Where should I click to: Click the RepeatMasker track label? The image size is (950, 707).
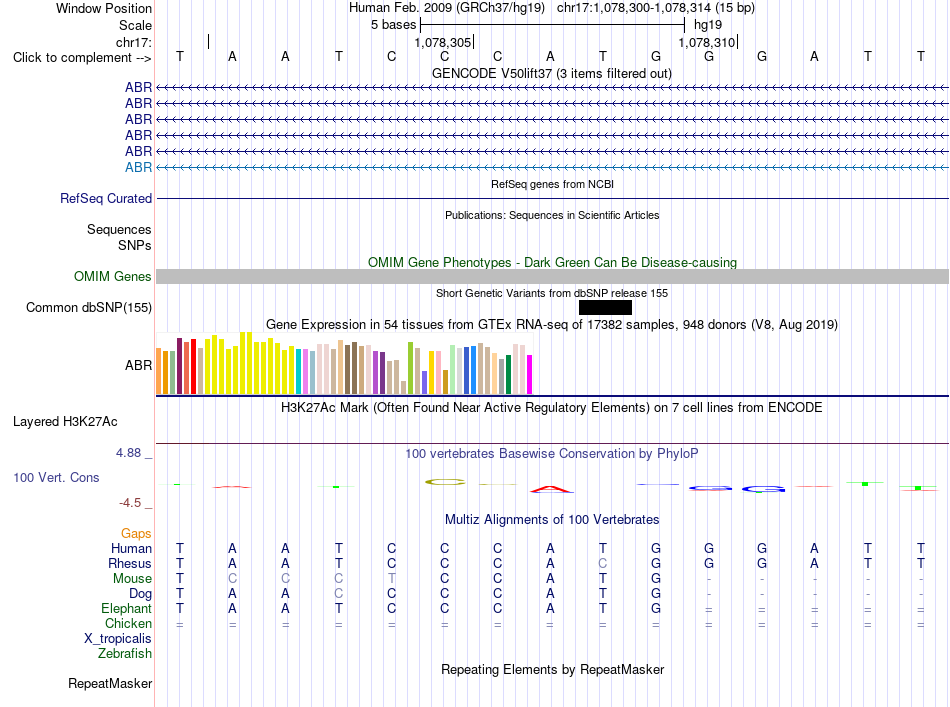110,683
